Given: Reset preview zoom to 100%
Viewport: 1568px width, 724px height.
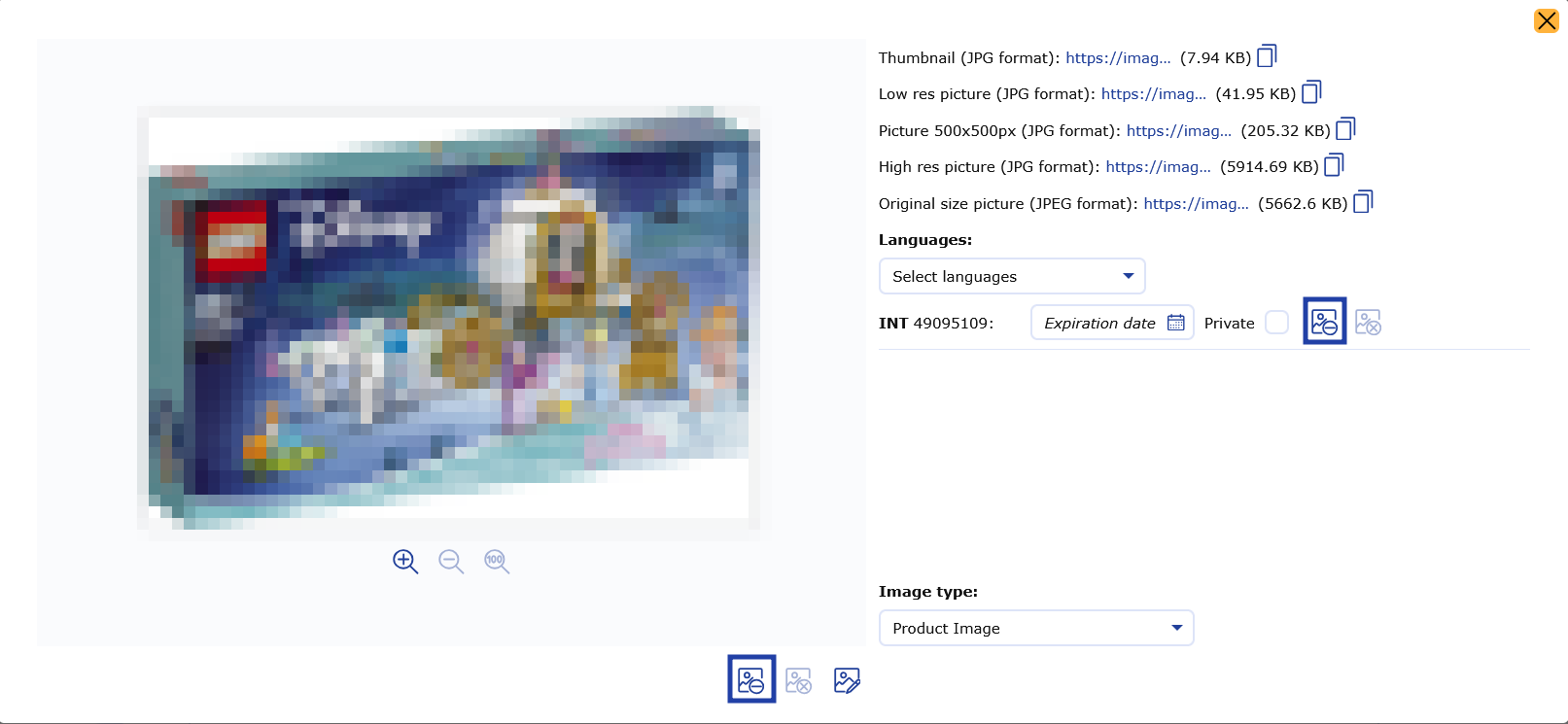Looking at the screenshot, I should pos(497,561).
